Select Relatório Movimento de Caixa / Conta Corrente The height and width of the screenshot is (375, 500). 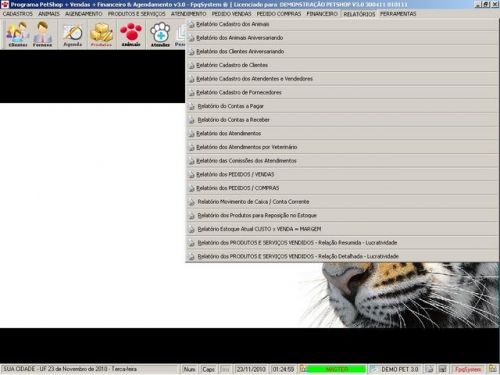tap(342, 202)
